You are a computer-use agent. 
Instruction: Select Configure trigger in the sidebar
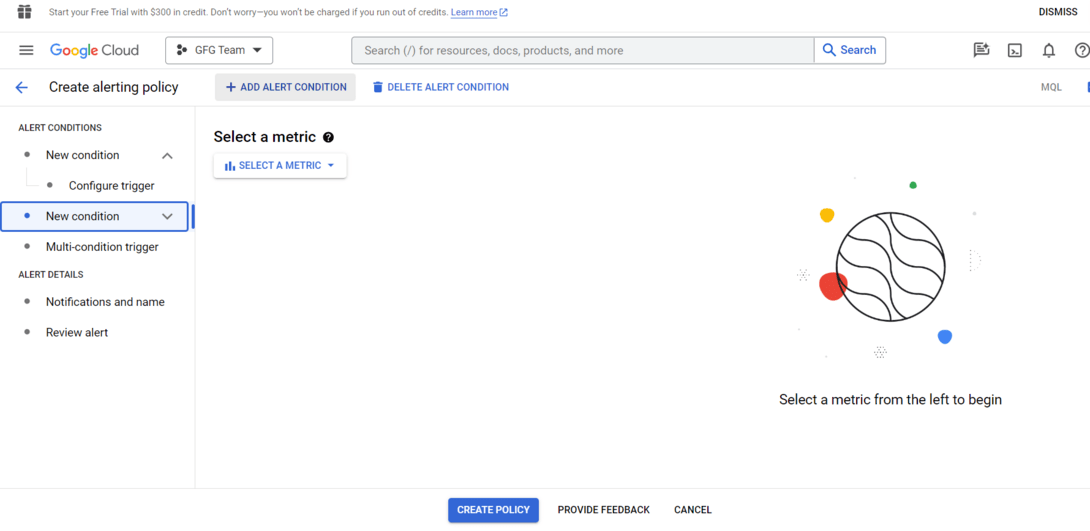point(111,186)
